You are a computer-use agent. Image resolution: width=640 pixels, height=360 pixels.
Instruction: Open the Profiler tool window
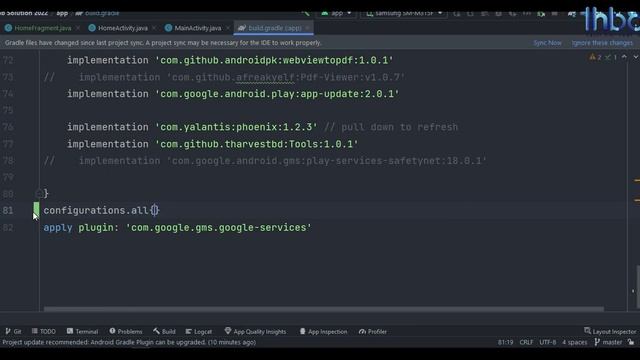(373, 331)
